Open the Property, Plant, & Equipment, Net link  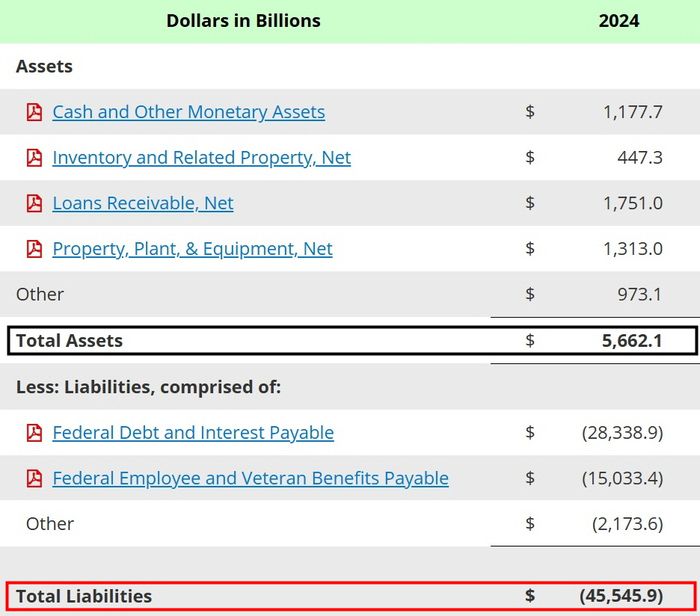pyautogui.click(x=192, y=249)
